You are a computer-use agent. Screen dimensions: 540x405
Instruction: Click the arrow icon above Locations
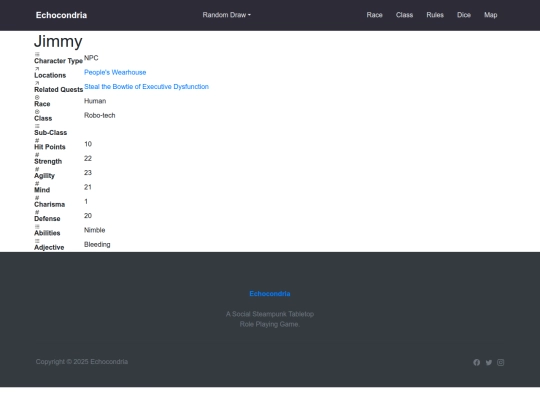click(x=37, y=69)
